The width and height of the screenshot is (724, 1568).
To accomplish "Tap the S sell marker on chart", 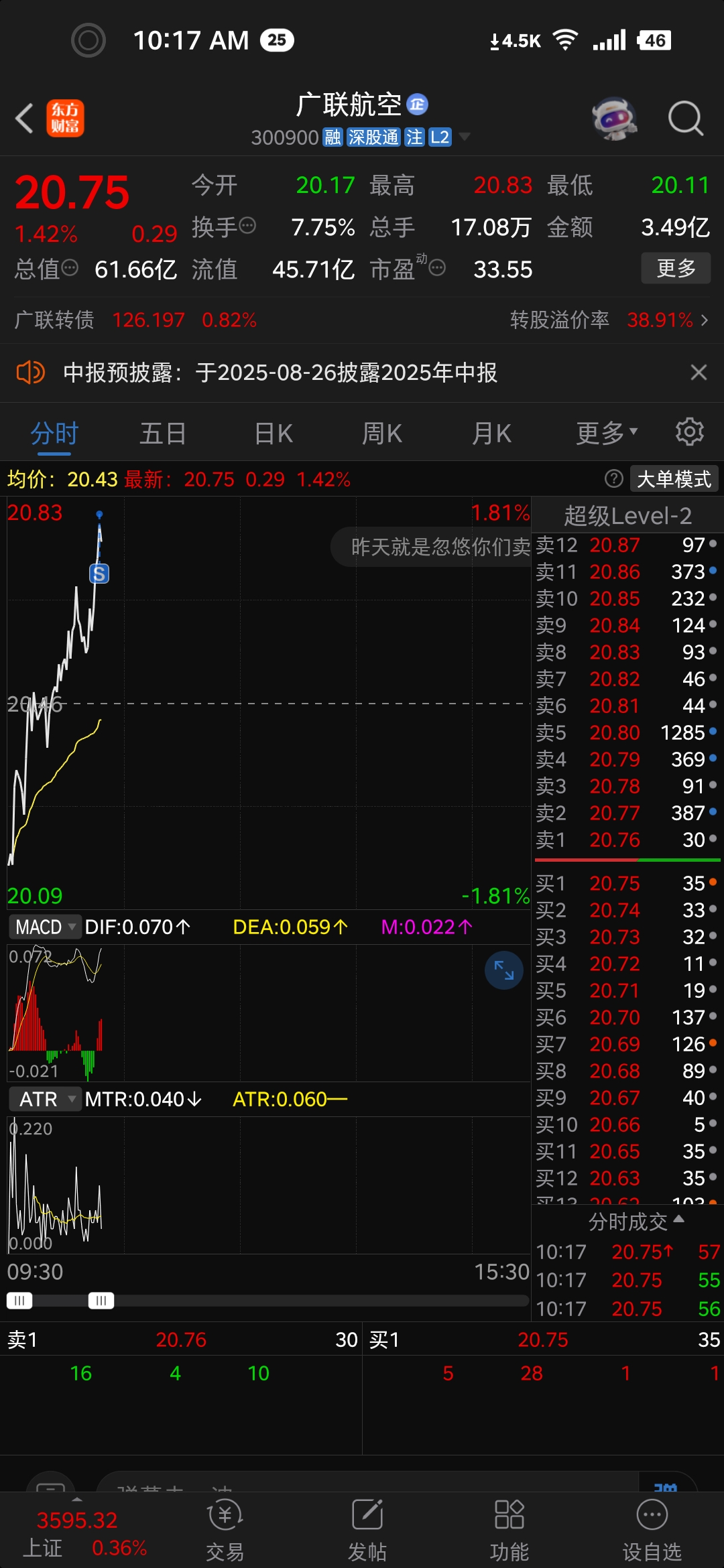I will 99,574.
